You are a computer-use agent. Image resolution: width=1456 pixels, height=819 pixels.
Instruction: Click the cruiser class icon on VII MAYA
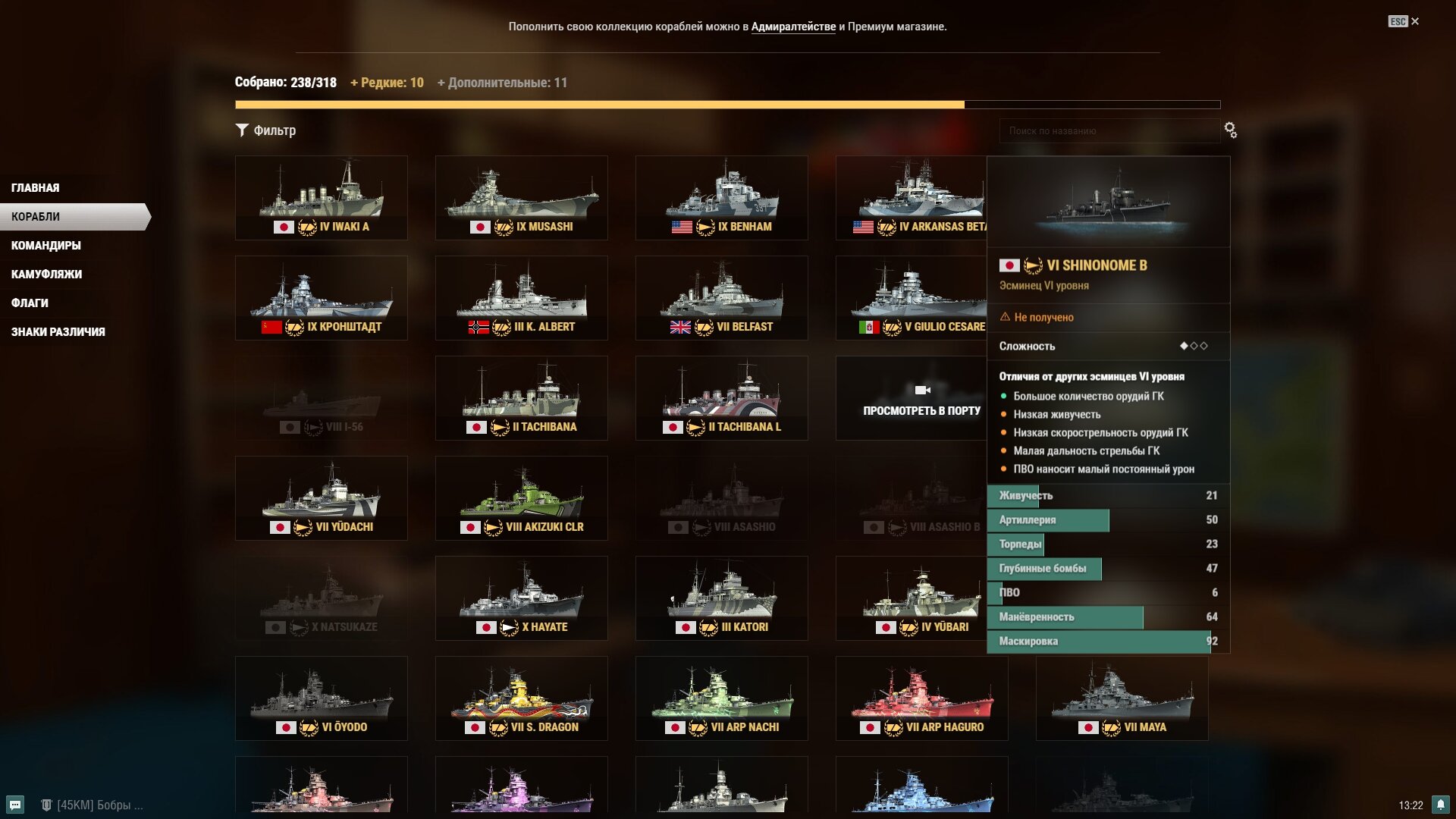pos(1111,727)
